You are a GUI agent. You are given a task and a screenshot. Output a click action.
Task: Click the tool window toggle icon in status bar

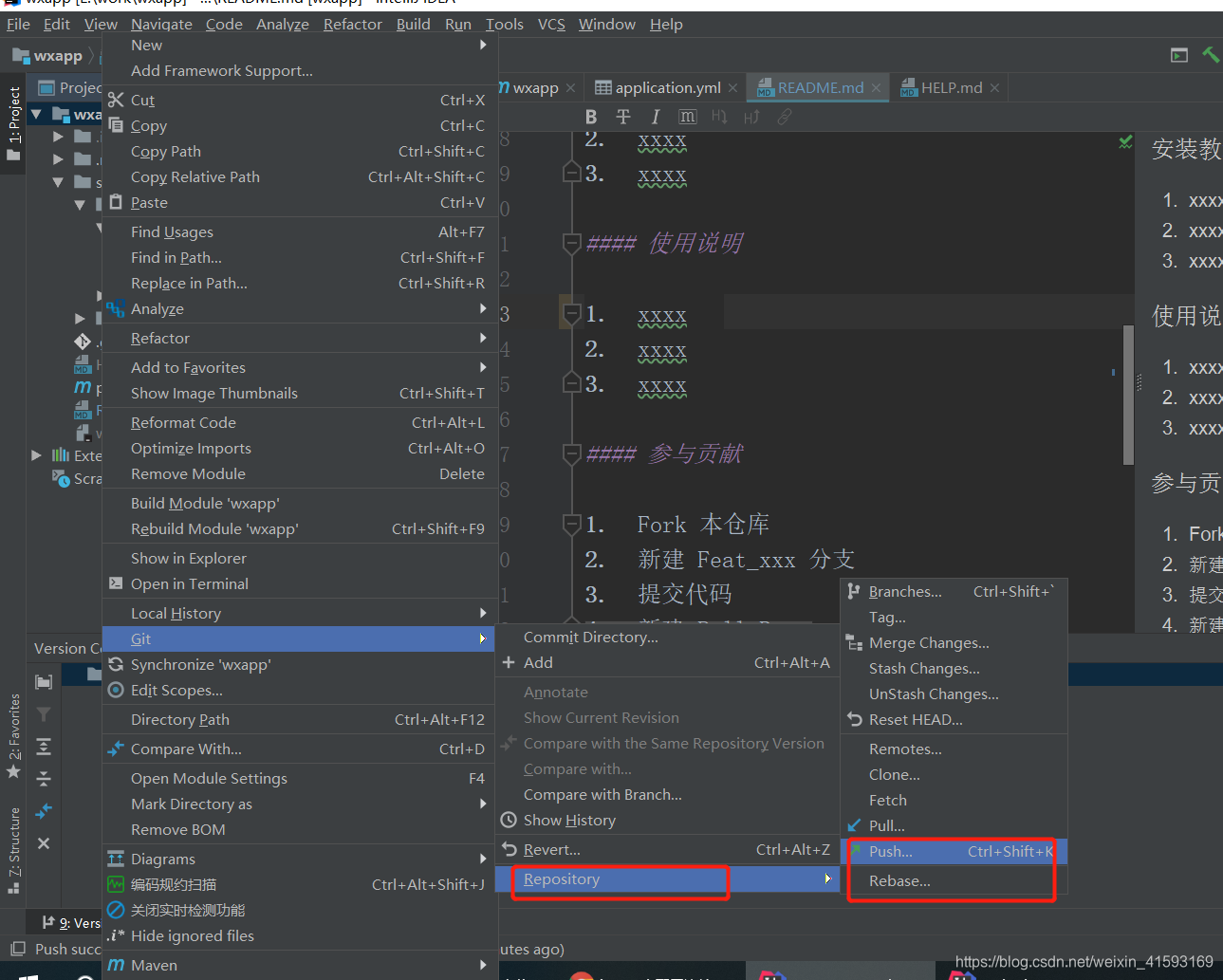[x=17, y=948]
